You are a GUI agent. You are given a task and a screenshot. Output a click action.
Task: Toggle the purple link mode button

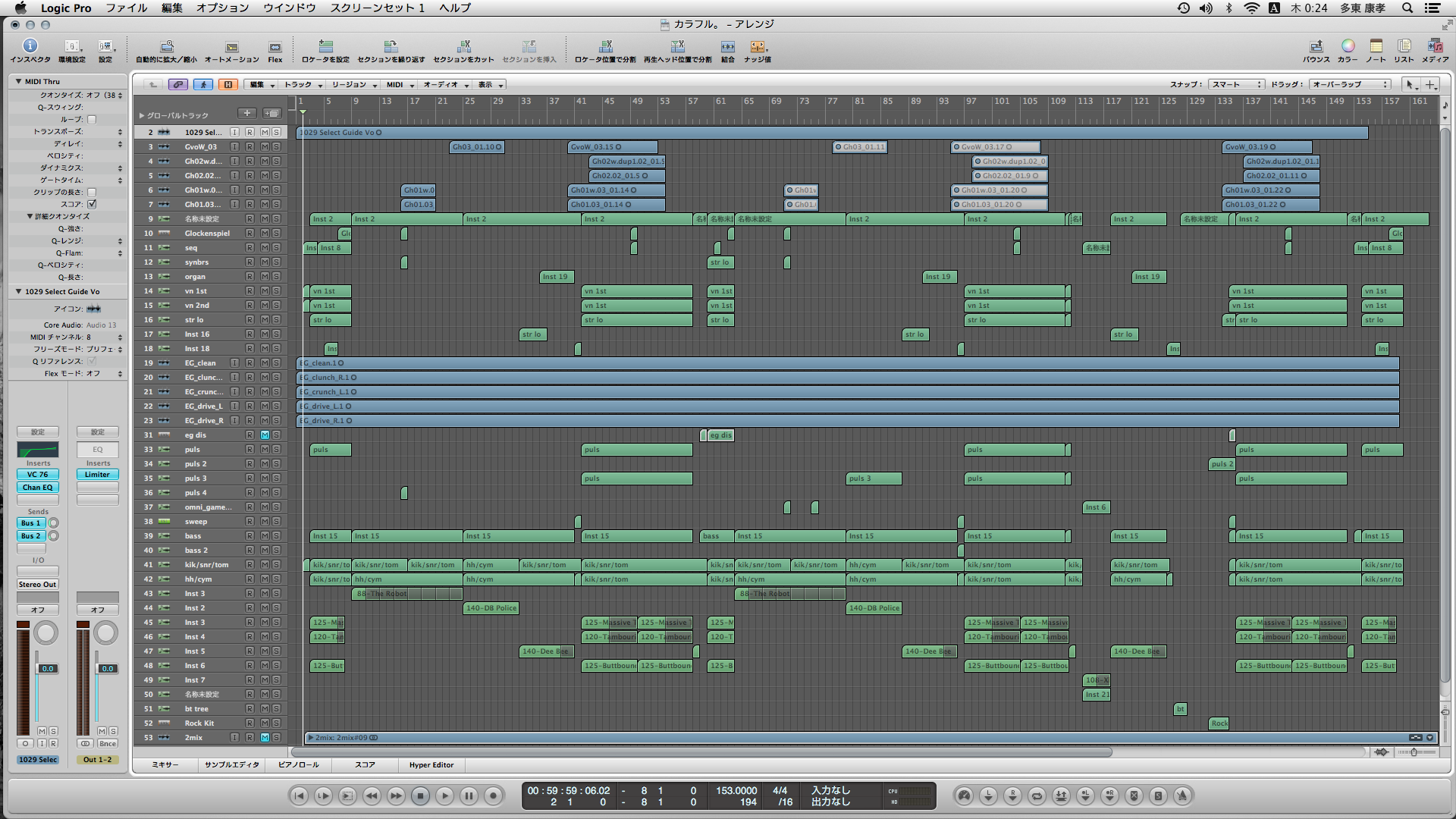(177, 85)
